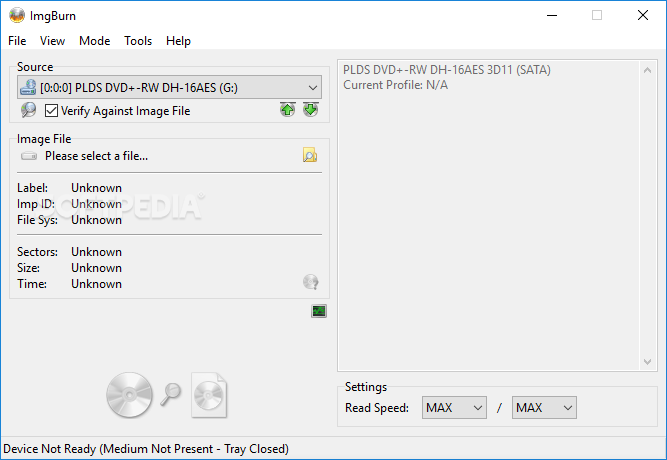Open the first Read Speed MAX dropdown

(454, 408)
